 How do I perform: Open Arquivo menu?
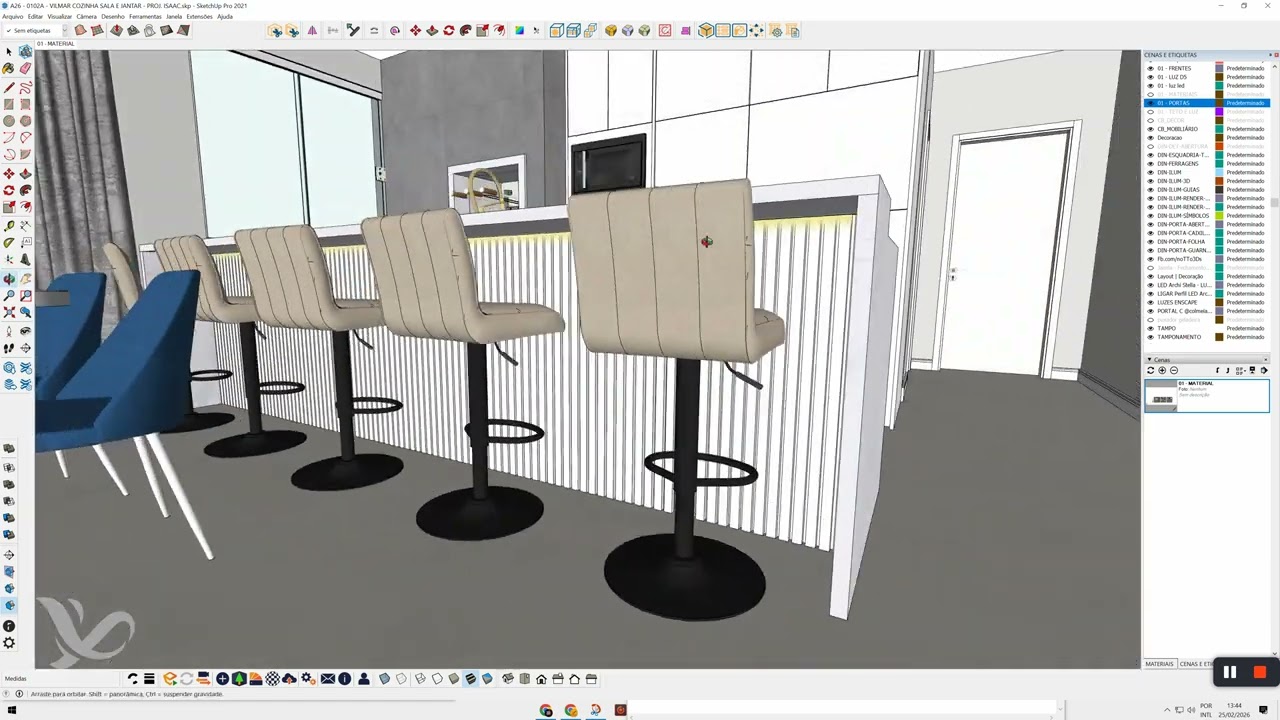tap(12, 17)
